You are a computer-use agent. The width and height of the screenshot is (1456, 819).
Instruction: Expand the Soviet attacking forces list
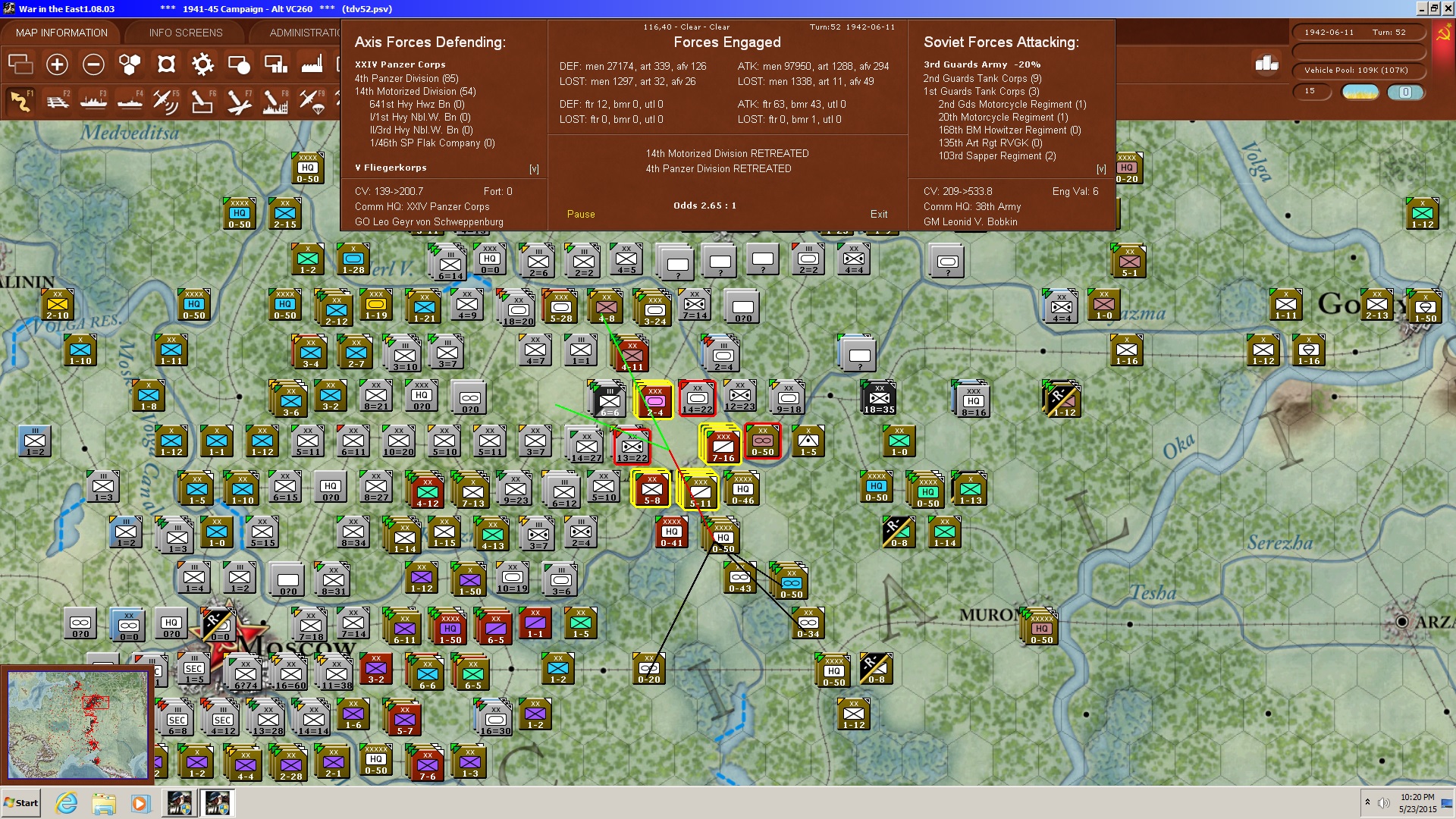1101,169
